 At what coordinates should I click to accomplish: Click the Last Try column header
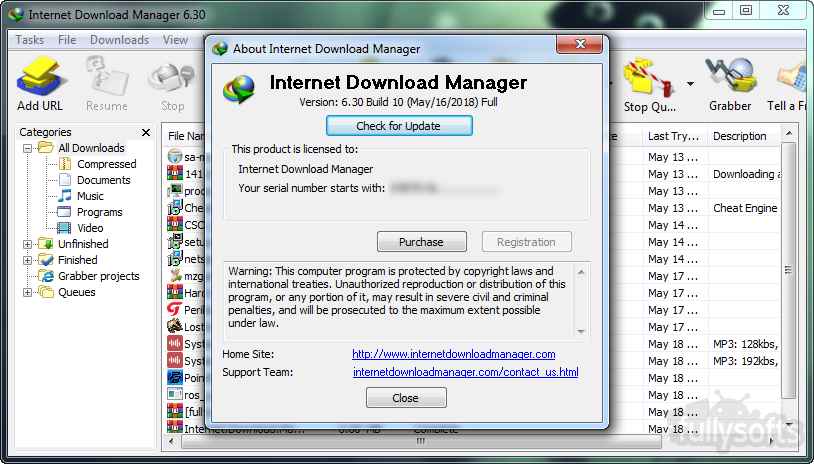(x=675, y=136)
